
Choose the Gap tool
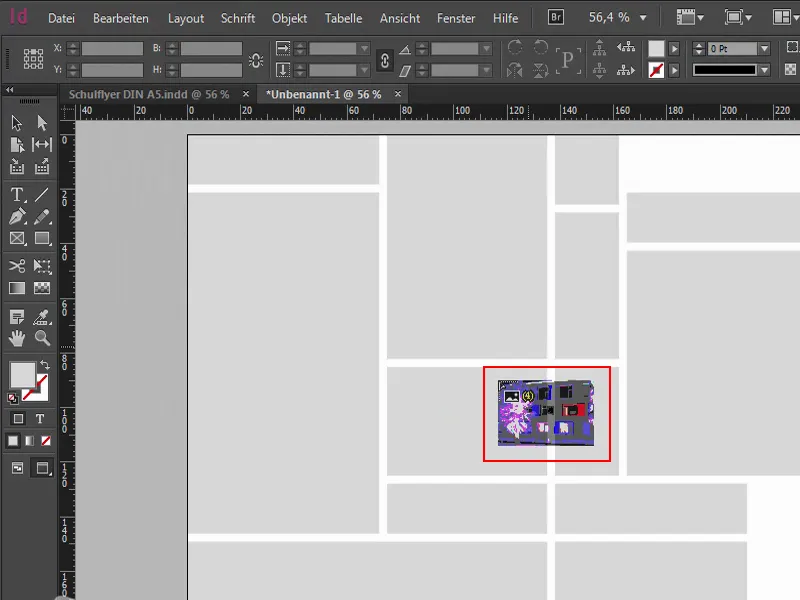click(x=42, y=145)
